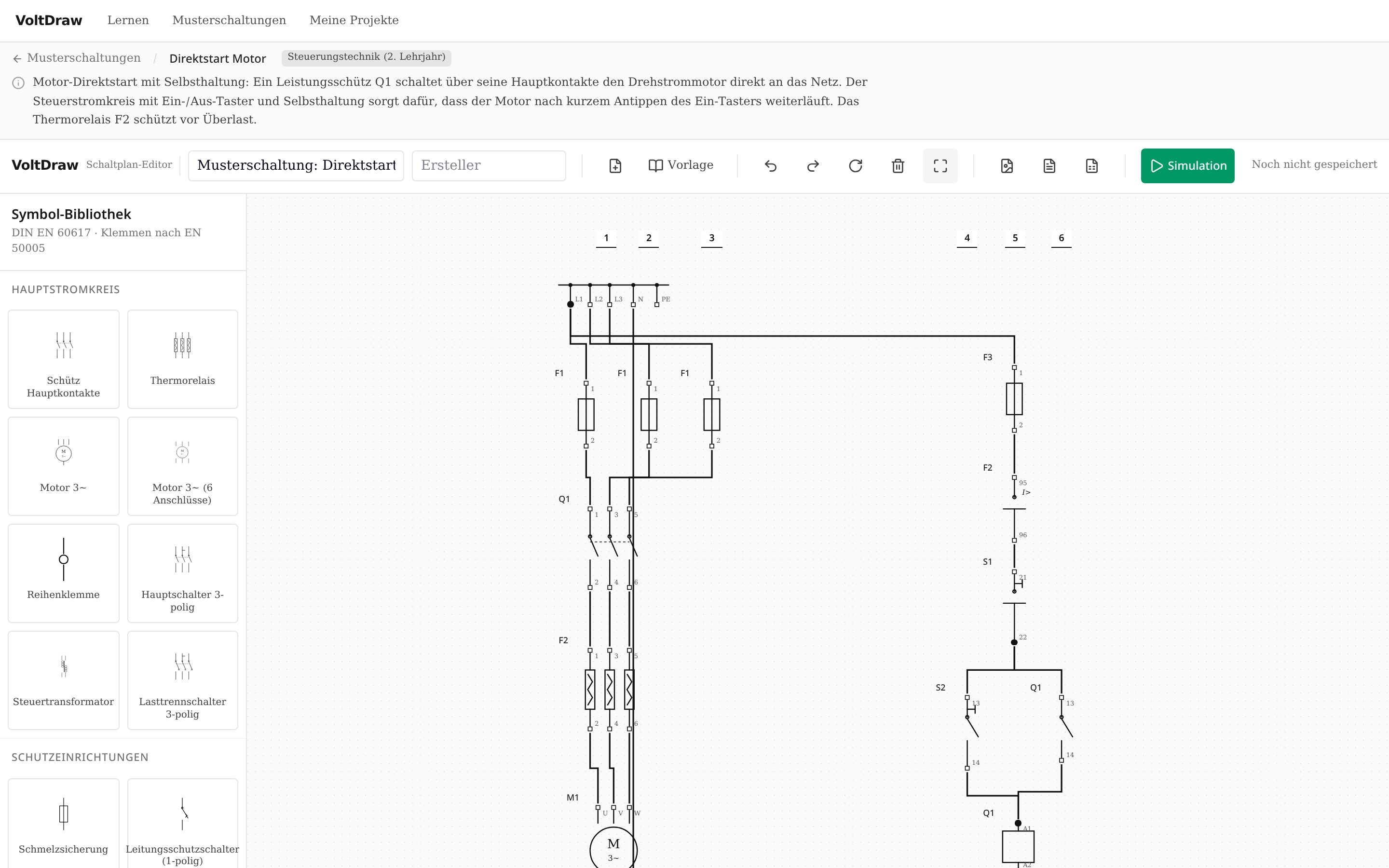Click column marker 3 on canvas
Screen dimensions: 1389x868
pyautogui.click(x=712, y=238)
